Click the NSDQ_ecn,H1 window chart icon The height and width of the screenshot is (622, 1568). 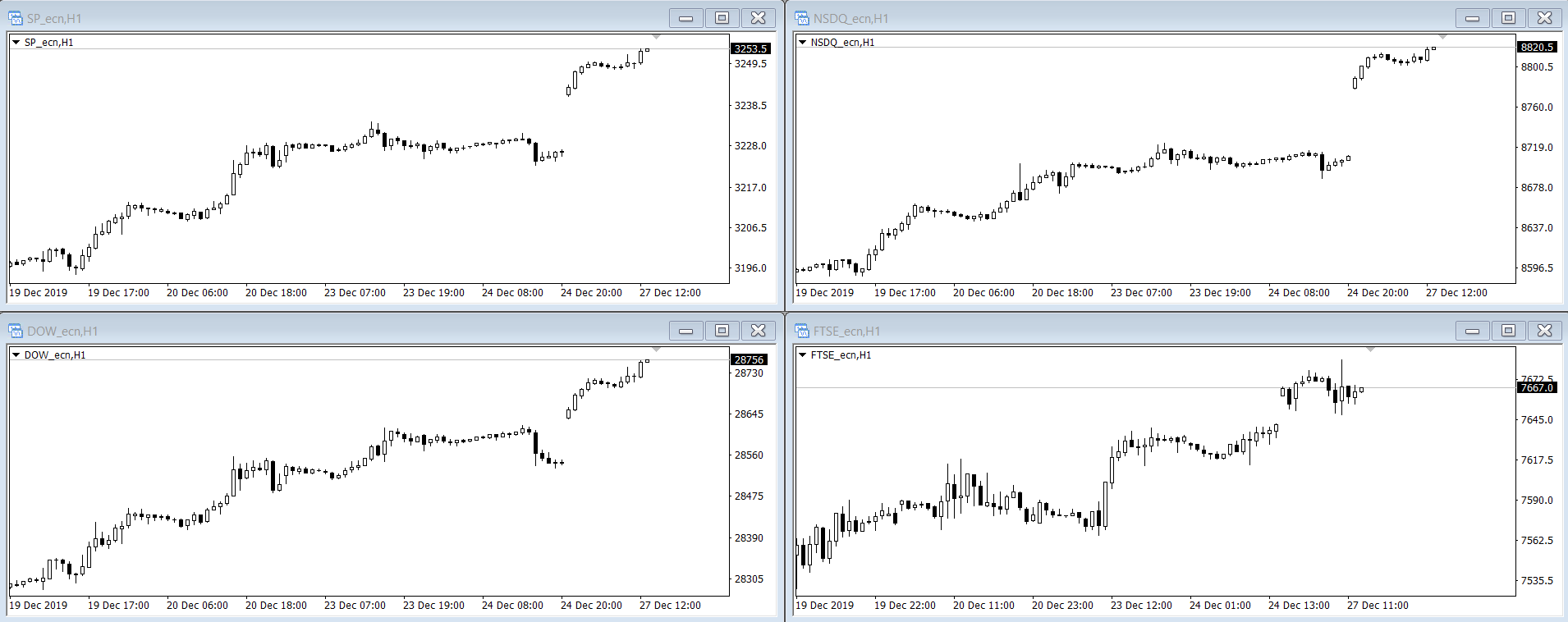point(802,18)
